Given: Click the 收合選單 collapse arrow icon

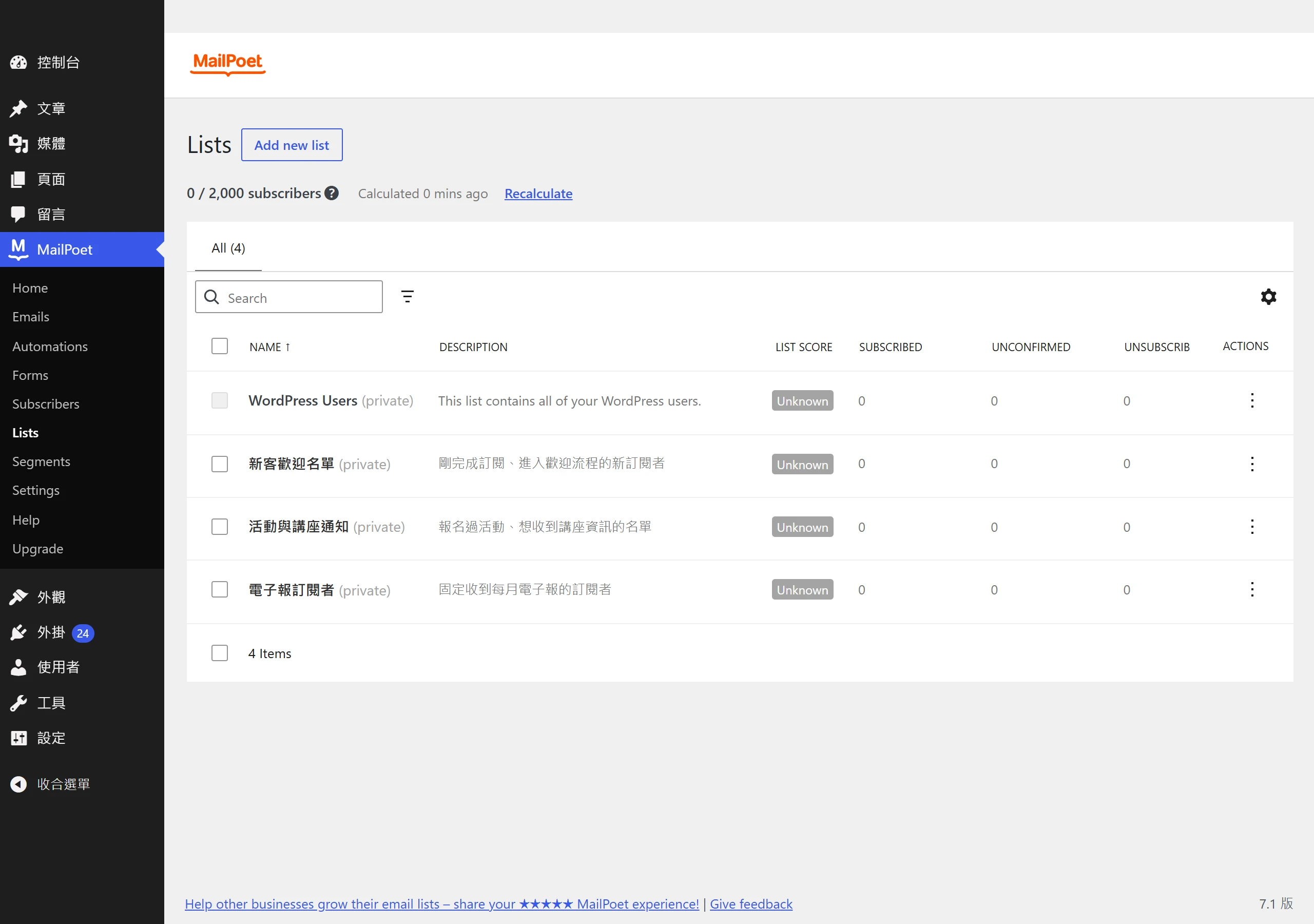Looking at the screenshot, I should click(18, 784).
